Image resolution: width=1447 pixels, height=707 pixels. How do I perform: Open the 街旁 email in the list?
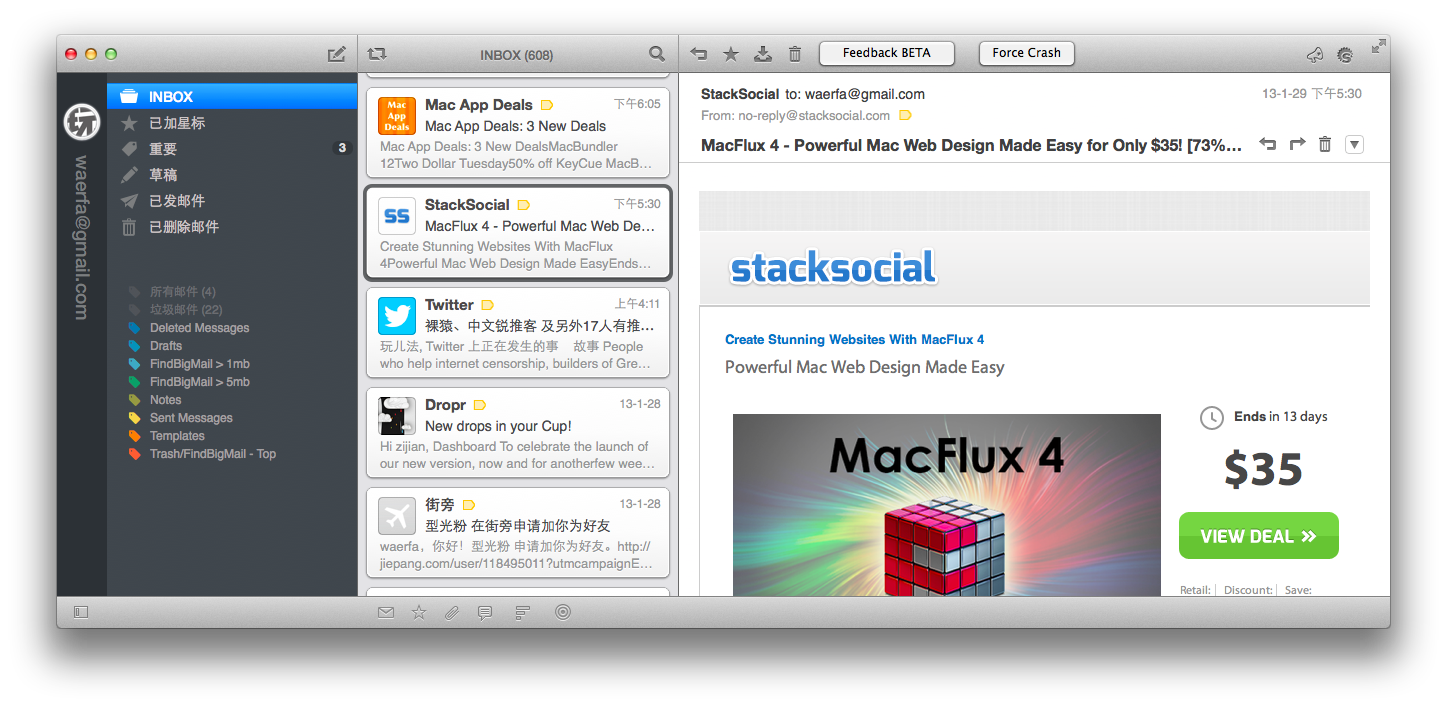(518, 533)
